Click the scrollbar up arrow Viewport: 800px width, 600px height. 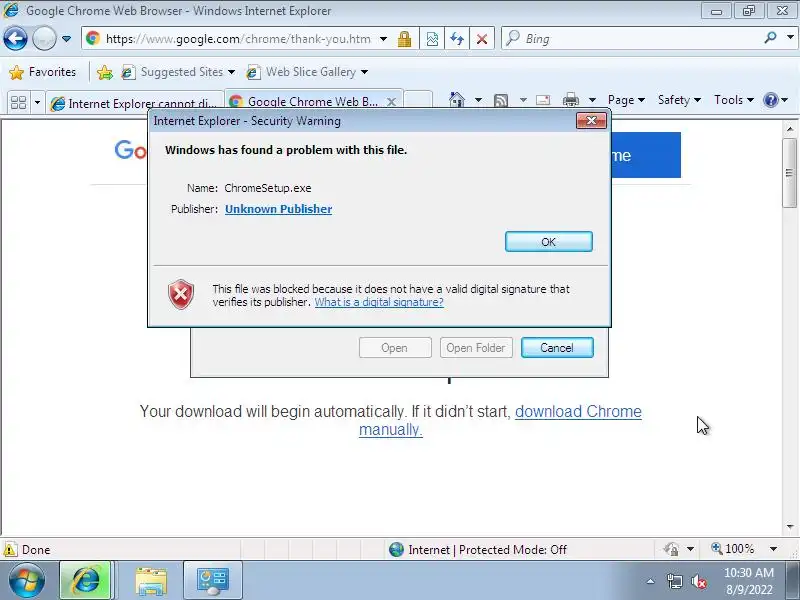pos(789,129)
